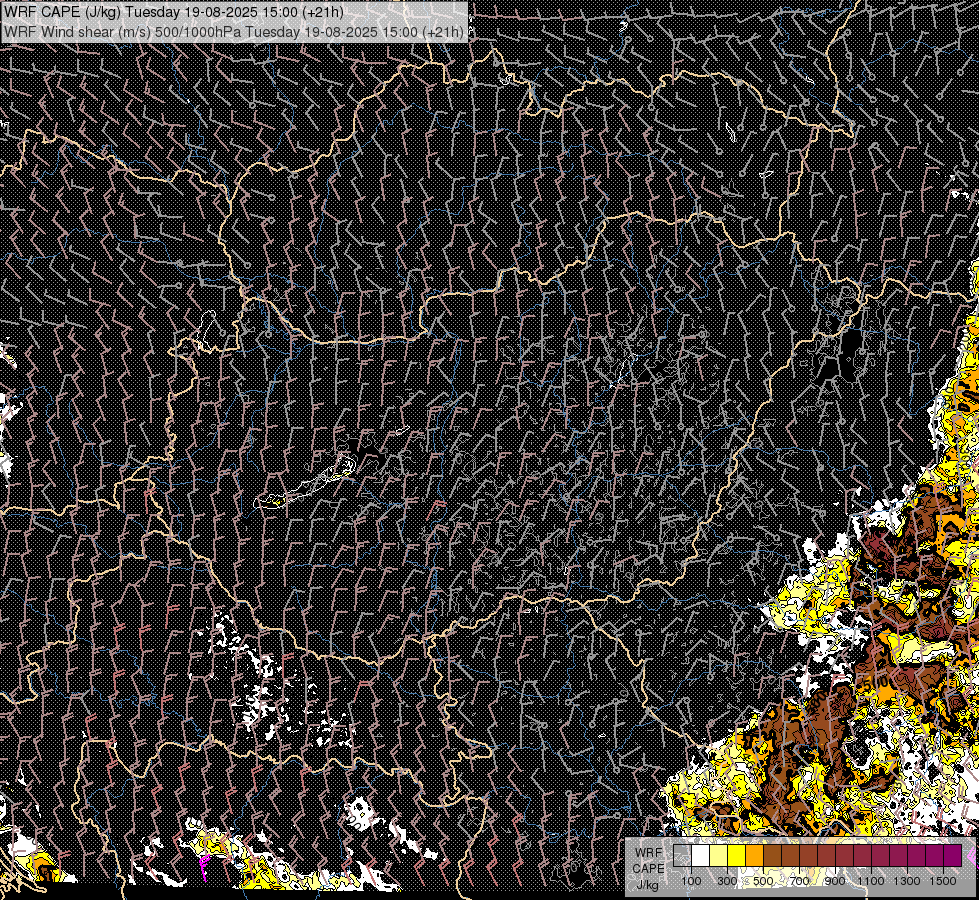Screen dimensions: 979x900
Task: Click the 100 legend value
Action: click(x=691, y=881)
